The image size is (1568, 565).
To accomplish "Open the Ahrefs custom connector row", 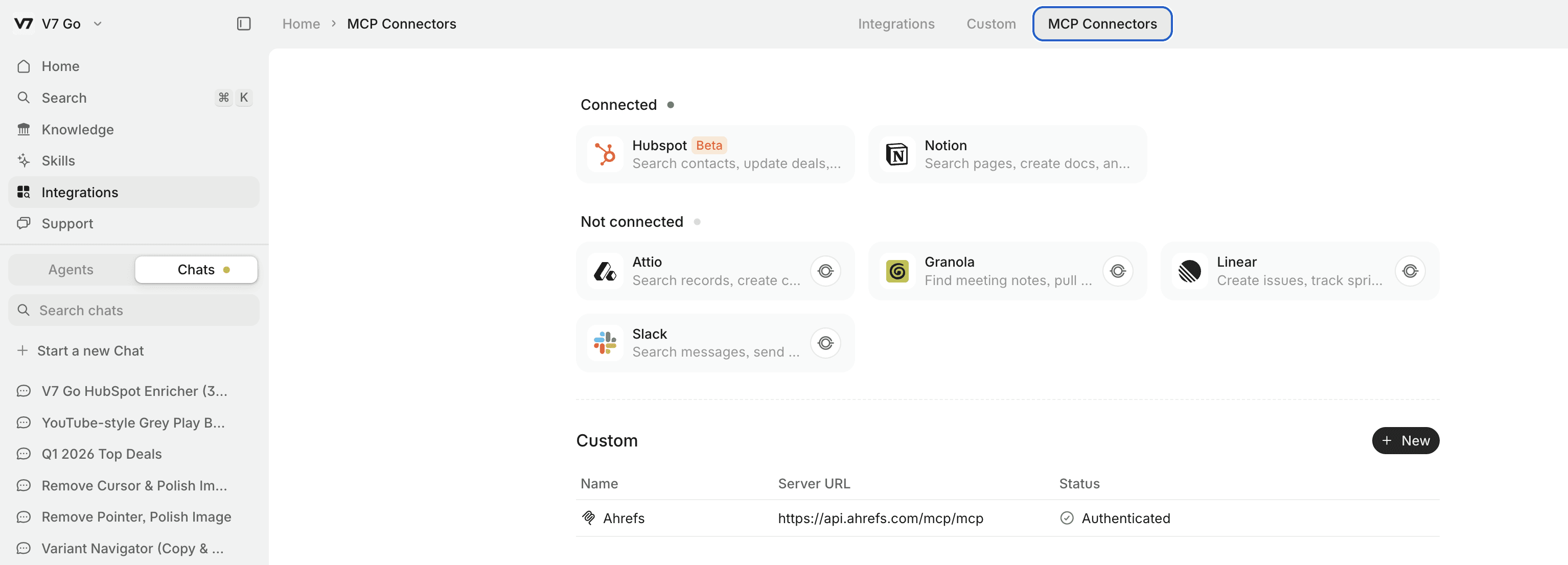I will pos(624,518).
